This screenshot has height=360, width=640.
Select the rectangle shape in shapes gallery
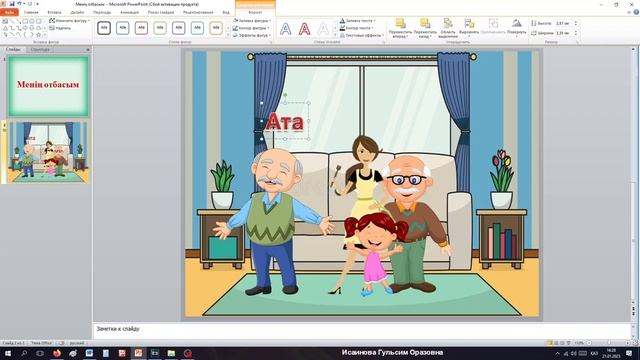click(25, 21)
